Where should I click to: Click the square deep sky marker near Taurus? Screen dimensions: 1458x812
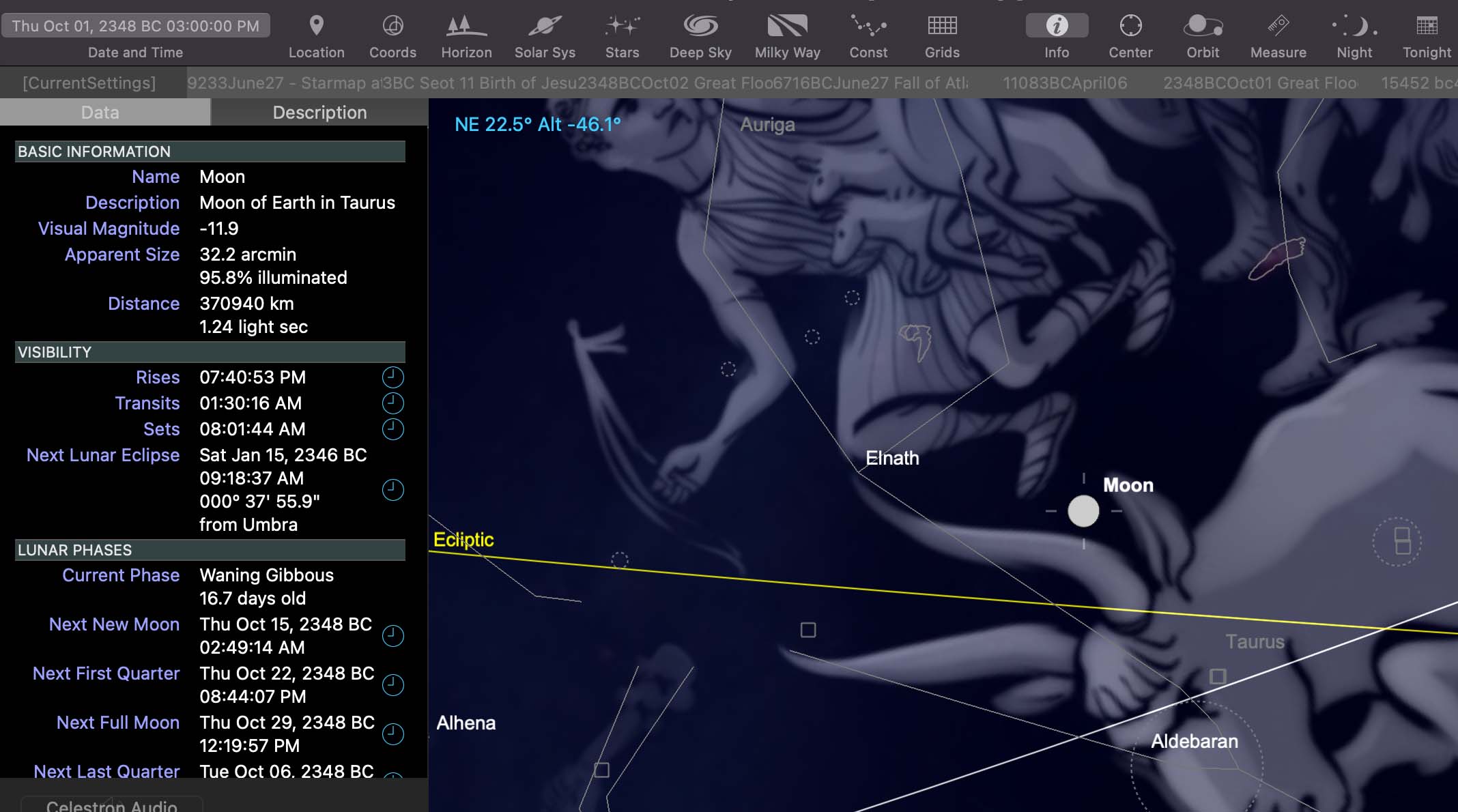(1218, 676)
